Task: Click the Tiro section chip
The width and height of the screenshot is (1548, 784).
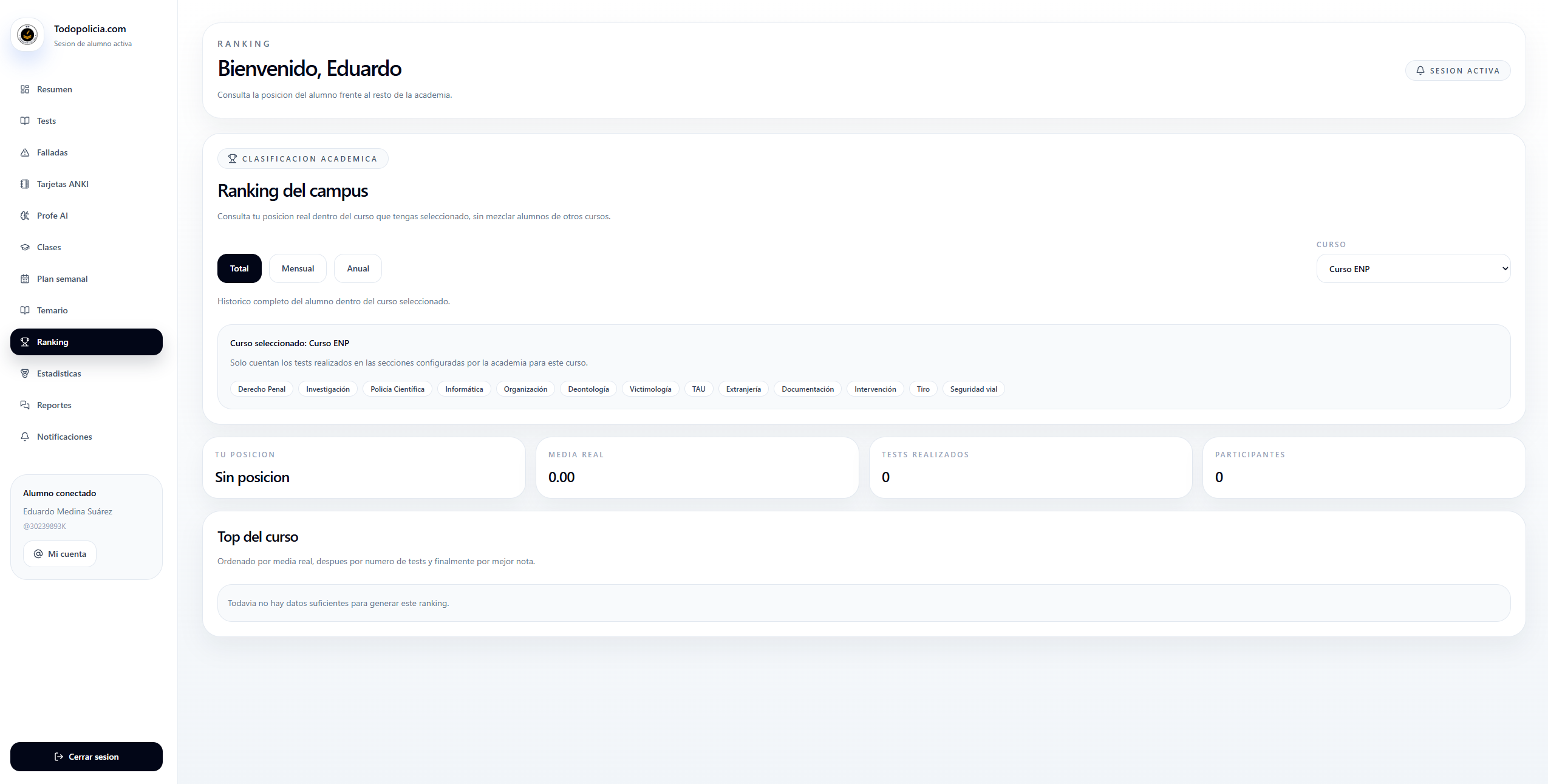Action: [923, 389]
